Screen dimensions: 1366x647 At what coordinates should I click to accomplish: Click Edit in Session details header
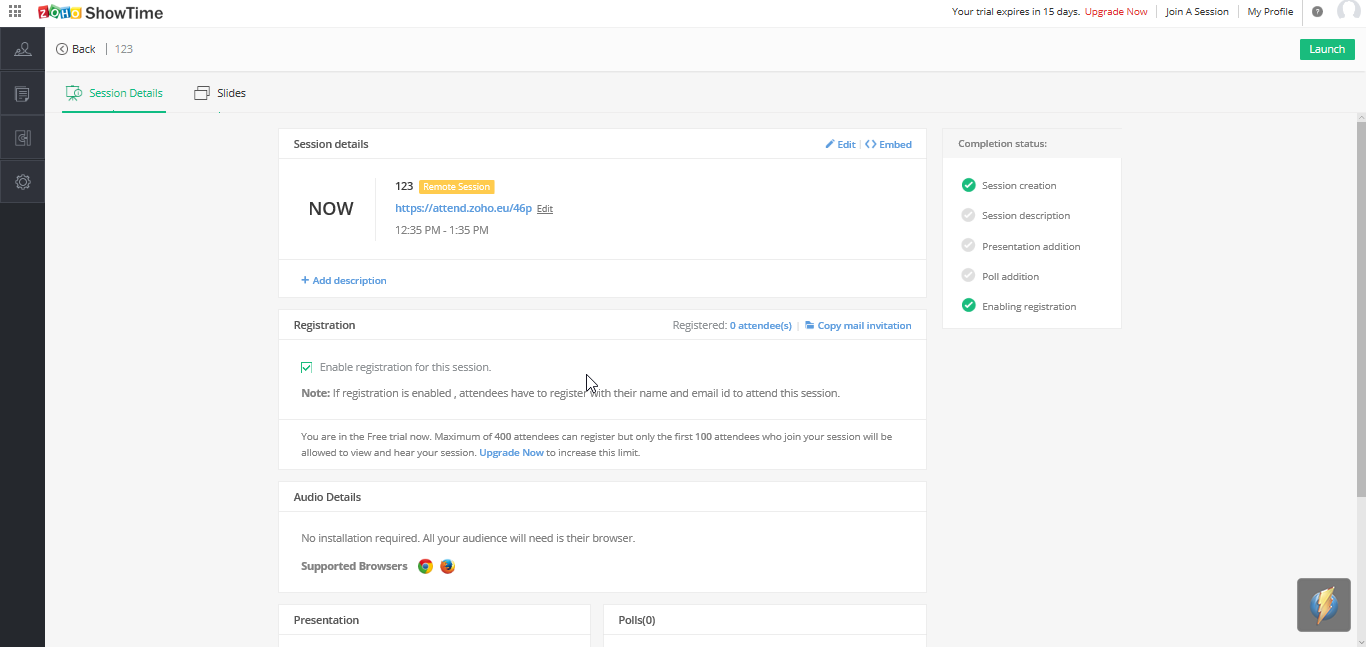[x=840, y=144]
